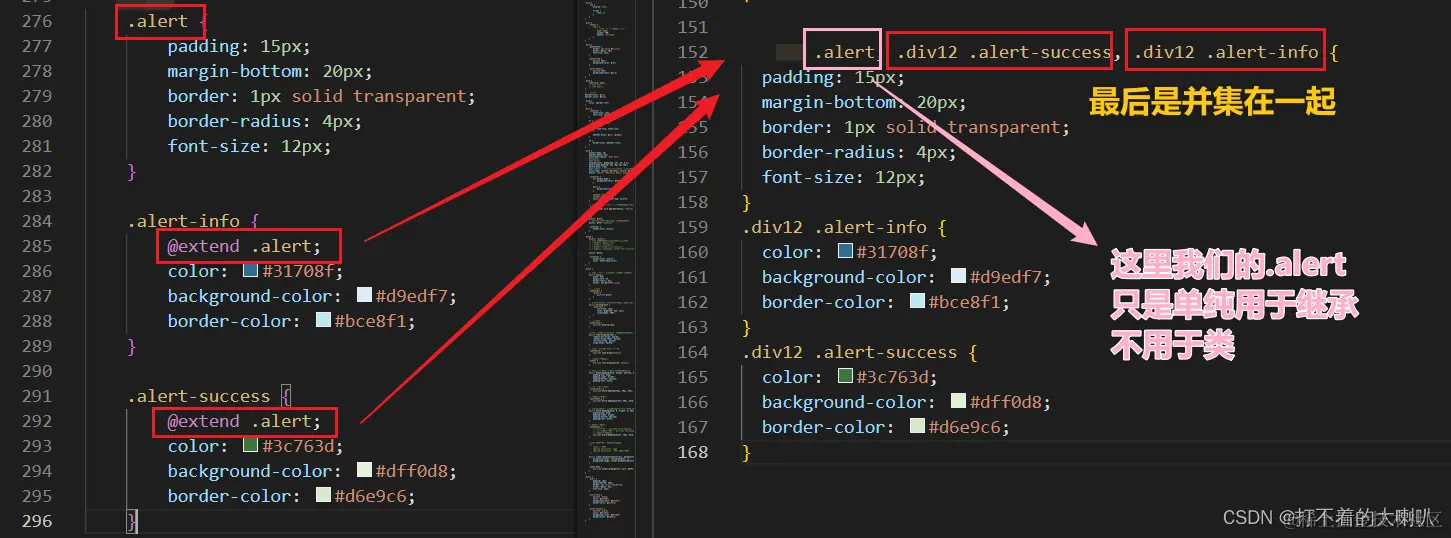Click the #dff0d8 swatch on line 294
Image resolution: width=1451 pixels, height=538 pixels.
pyautogui.click(x=364, y=471)
